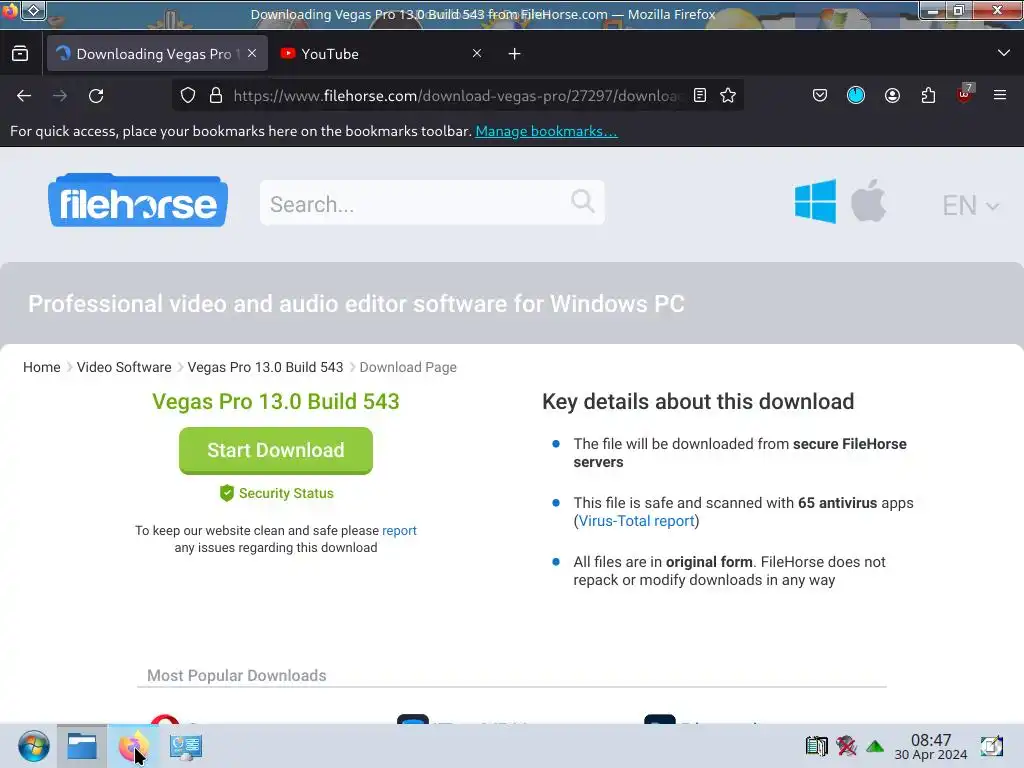
Task: Go back to the previous page
Action: coord(24,96)
